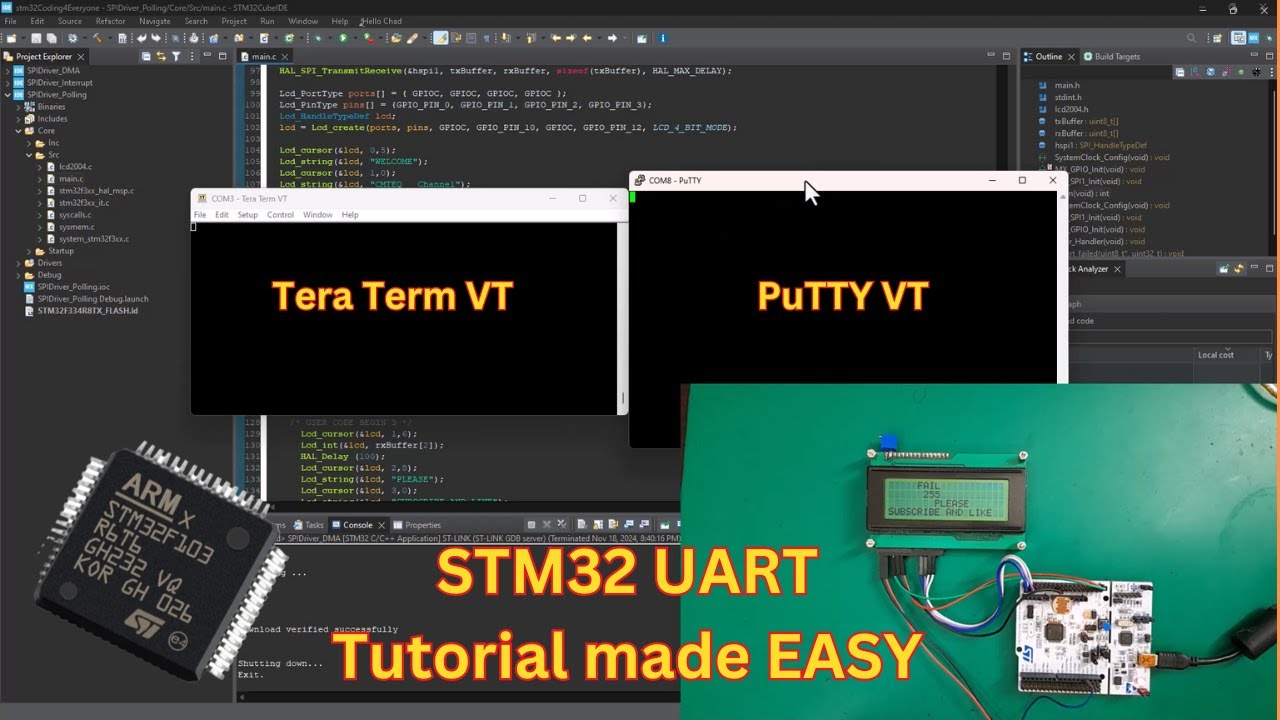
Task: Click the first Outline toolbar icon
Action: point(1180,72)
